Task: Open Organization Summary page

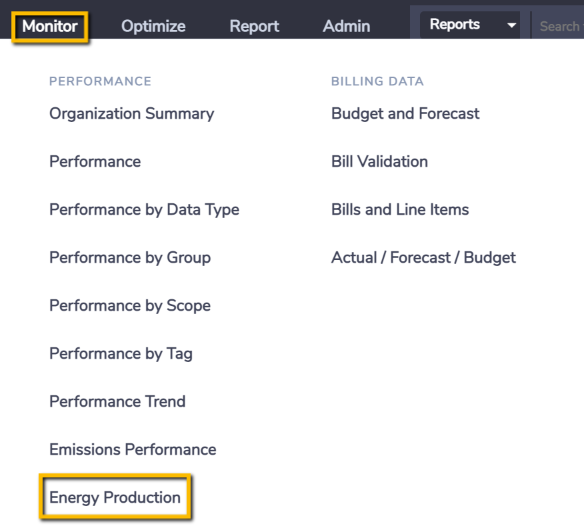Action: 131,114
